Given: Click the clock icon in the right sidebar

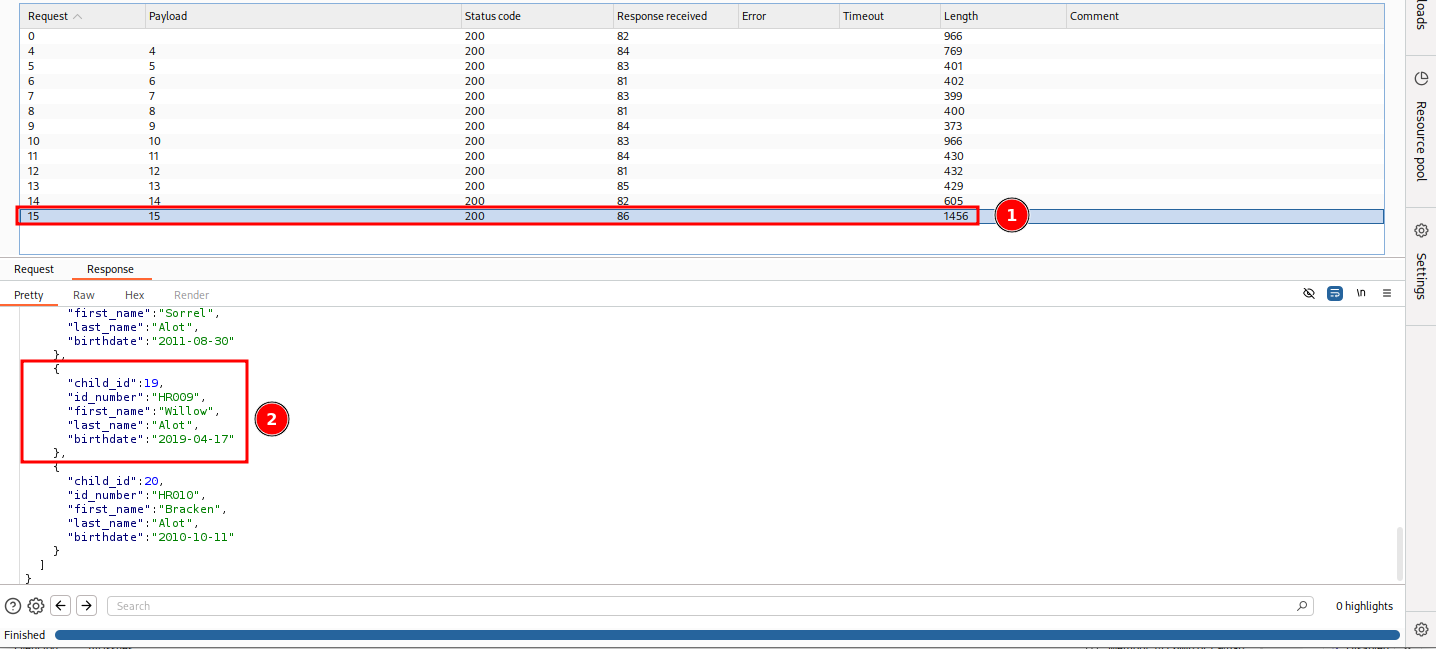Looking at the screenshot, I should pos(1421,77).
